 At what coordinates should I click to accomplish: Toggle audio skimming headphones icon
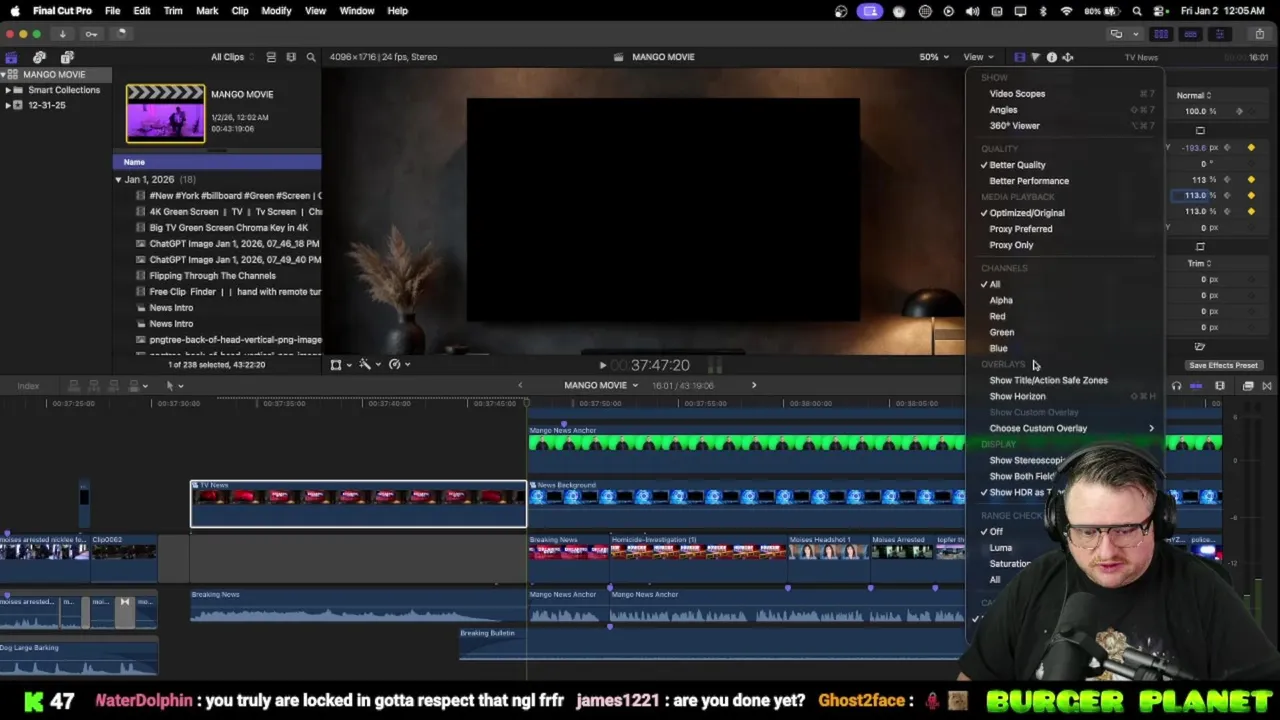click(x=1176, y=386)
